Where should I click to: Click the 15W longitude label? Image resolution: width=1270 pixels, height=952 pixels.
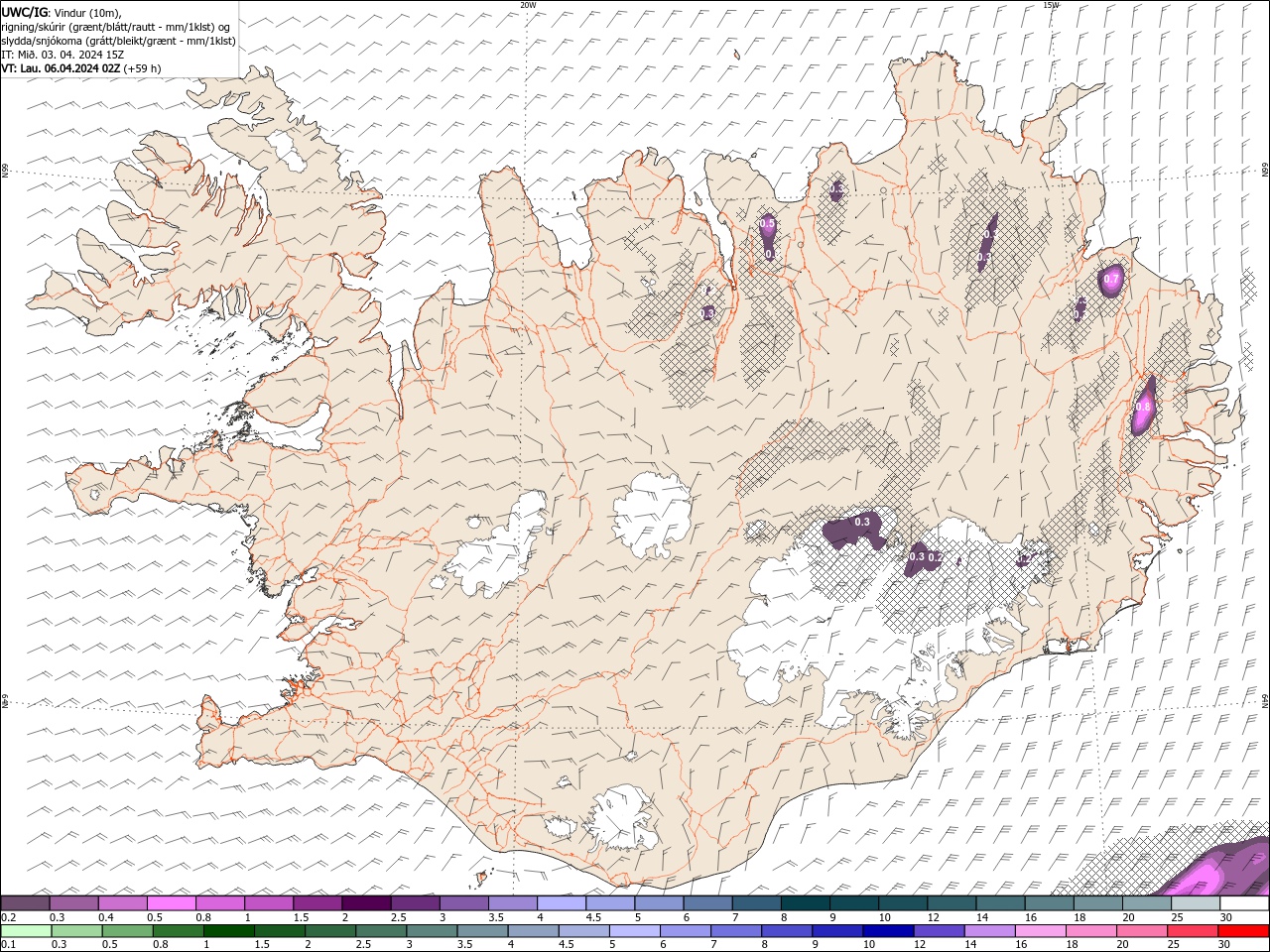[x=1051, y=5]
